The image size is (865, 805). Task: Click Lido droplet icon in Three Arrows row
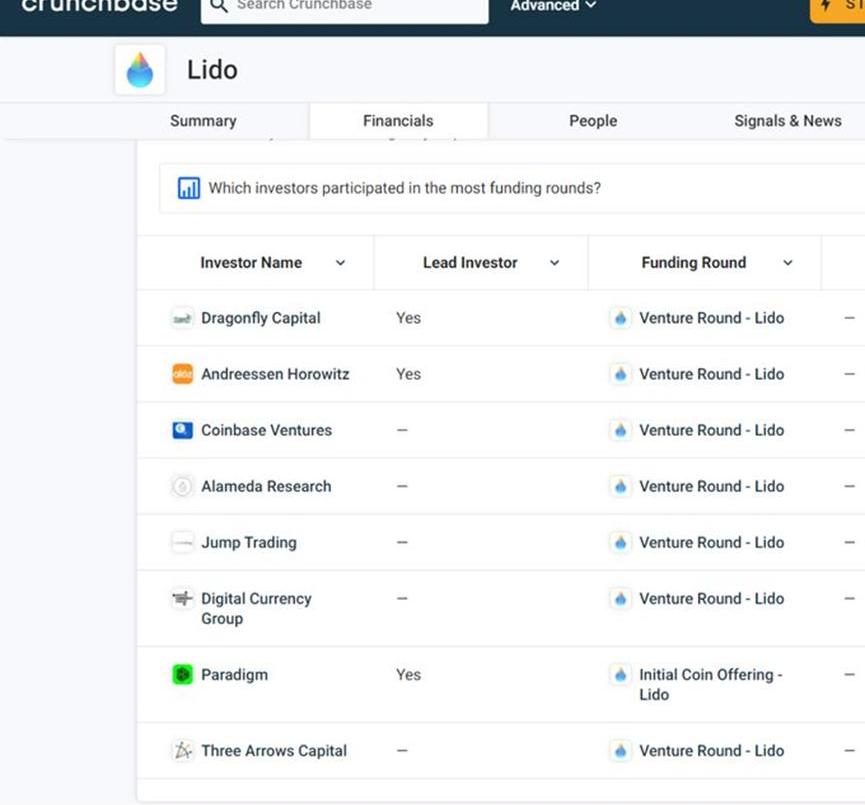[621, 751]
